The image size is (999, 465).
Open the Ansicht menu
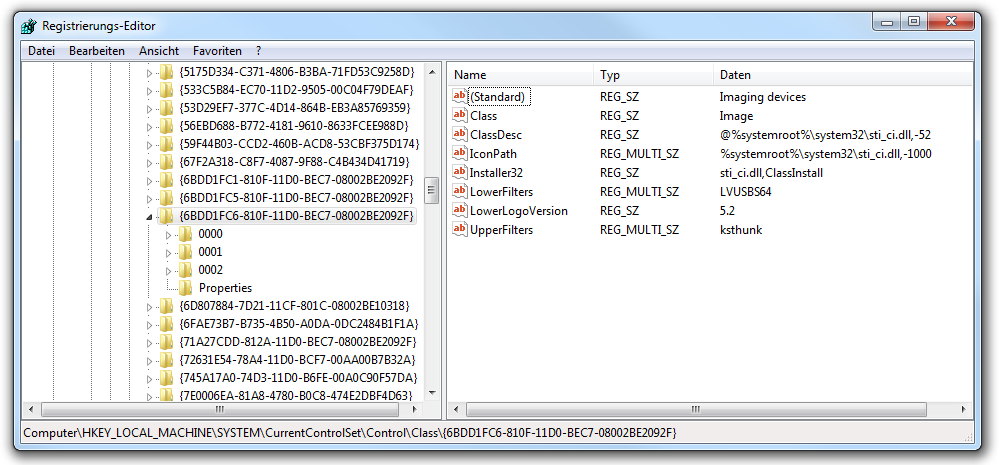click(x=159, y=51)
